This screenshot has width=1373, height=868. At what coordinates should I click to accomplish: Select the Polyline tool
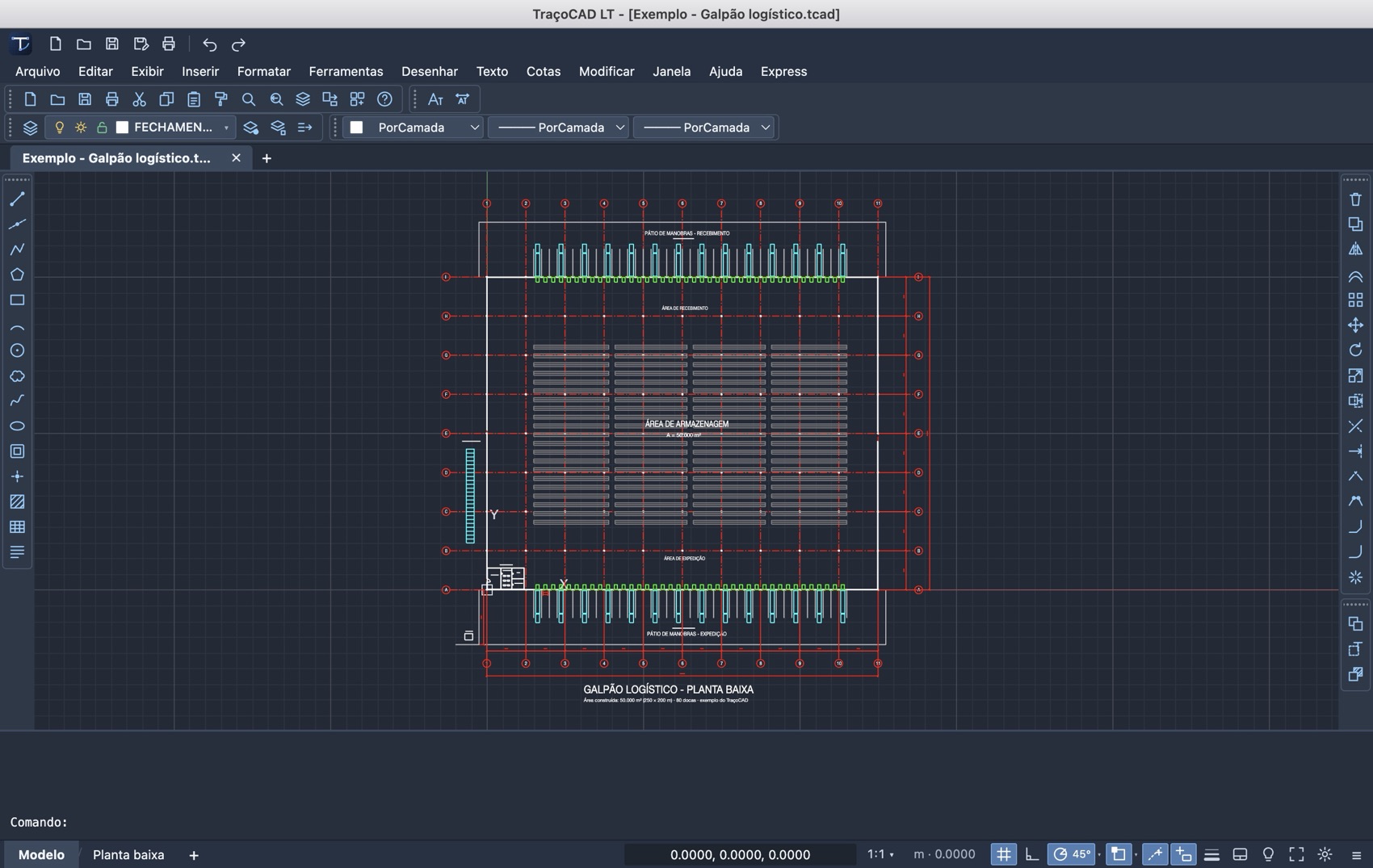tap(17, 249)
